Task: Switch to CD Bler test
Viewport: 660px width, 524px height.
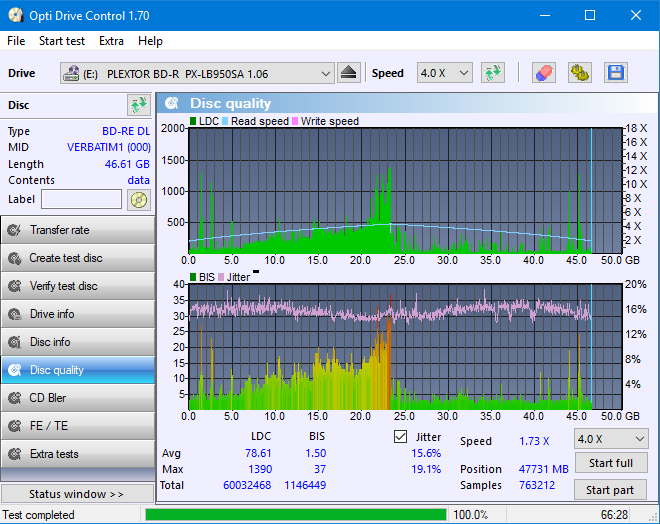Action: 77,398
